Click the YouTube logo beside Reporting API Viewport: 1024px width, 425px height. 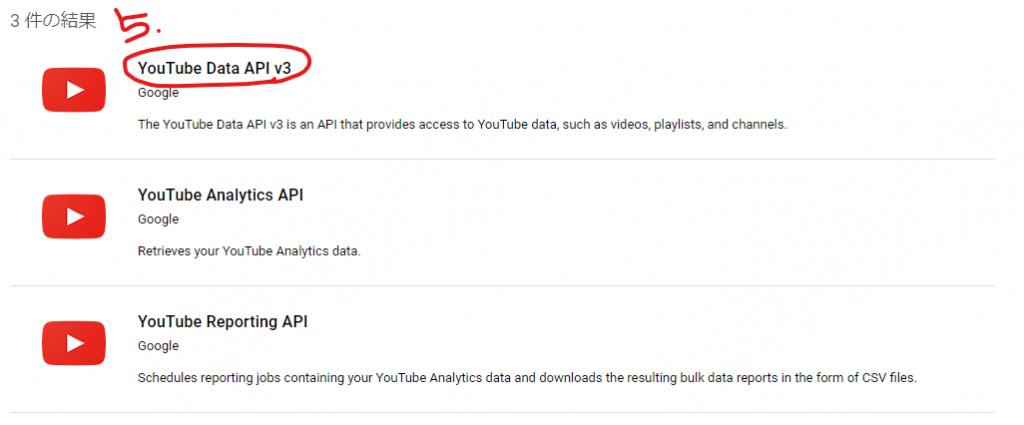74,343
